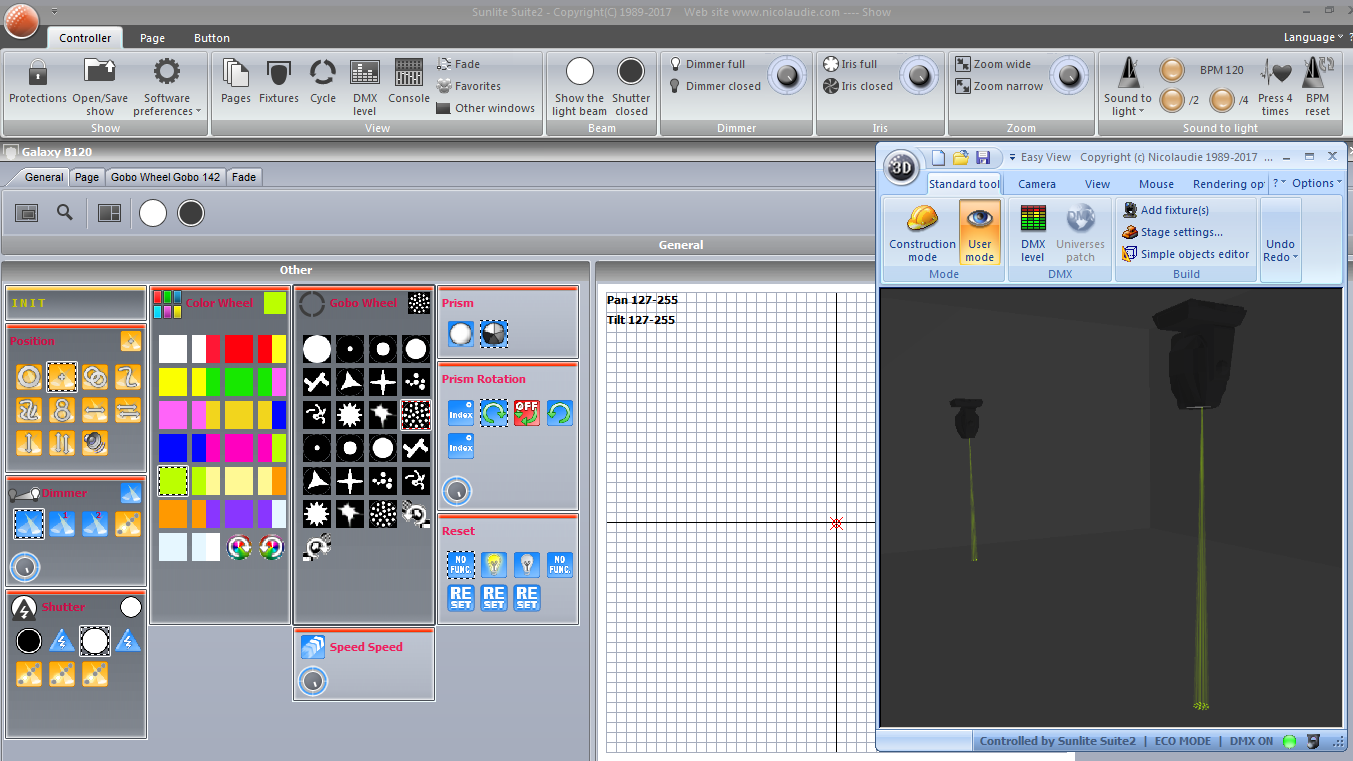Click the INIT button
Viewport: 1353px width, 761px height.
[76, 303]
